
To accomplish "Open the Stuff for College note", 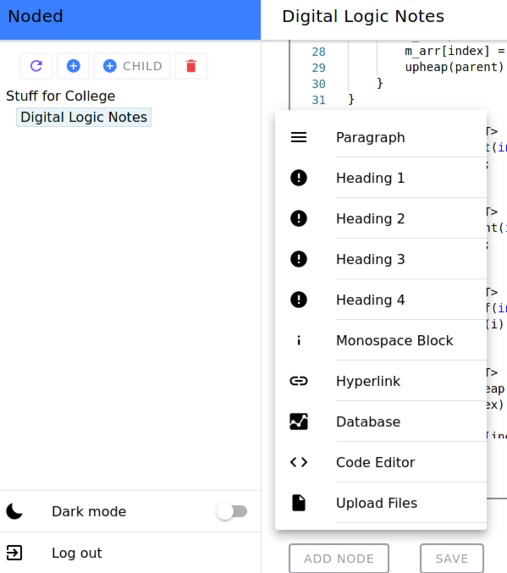I will 61,96.
